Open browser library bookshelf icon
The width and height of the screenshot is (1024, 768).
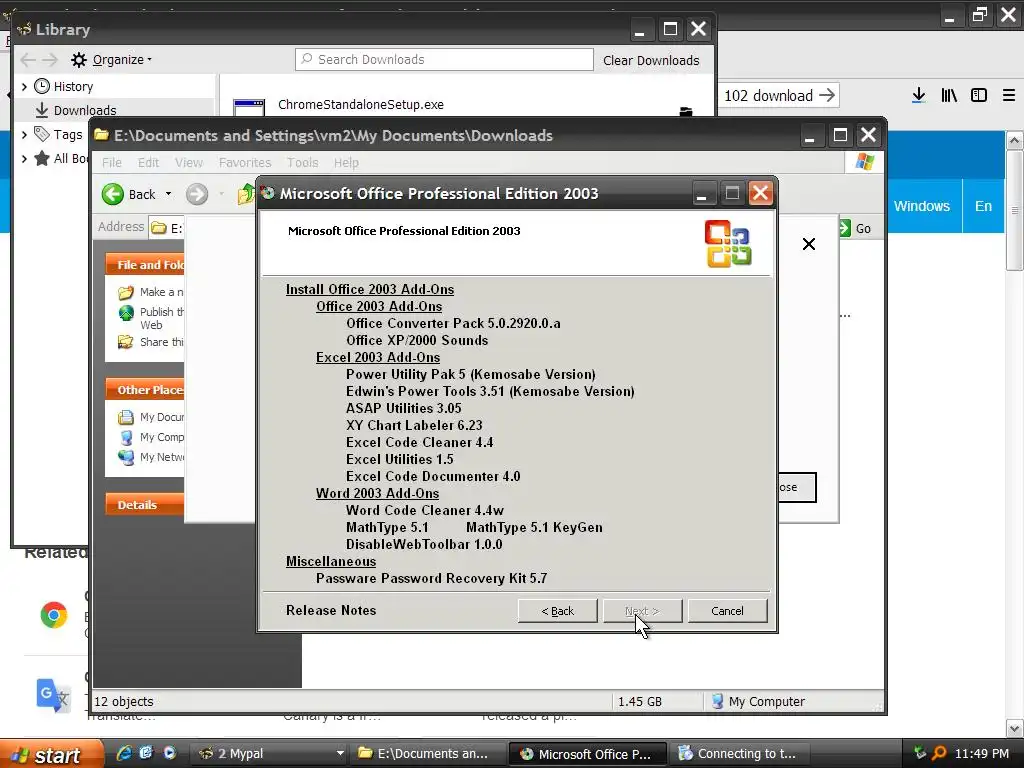click(x=949, y=95)
